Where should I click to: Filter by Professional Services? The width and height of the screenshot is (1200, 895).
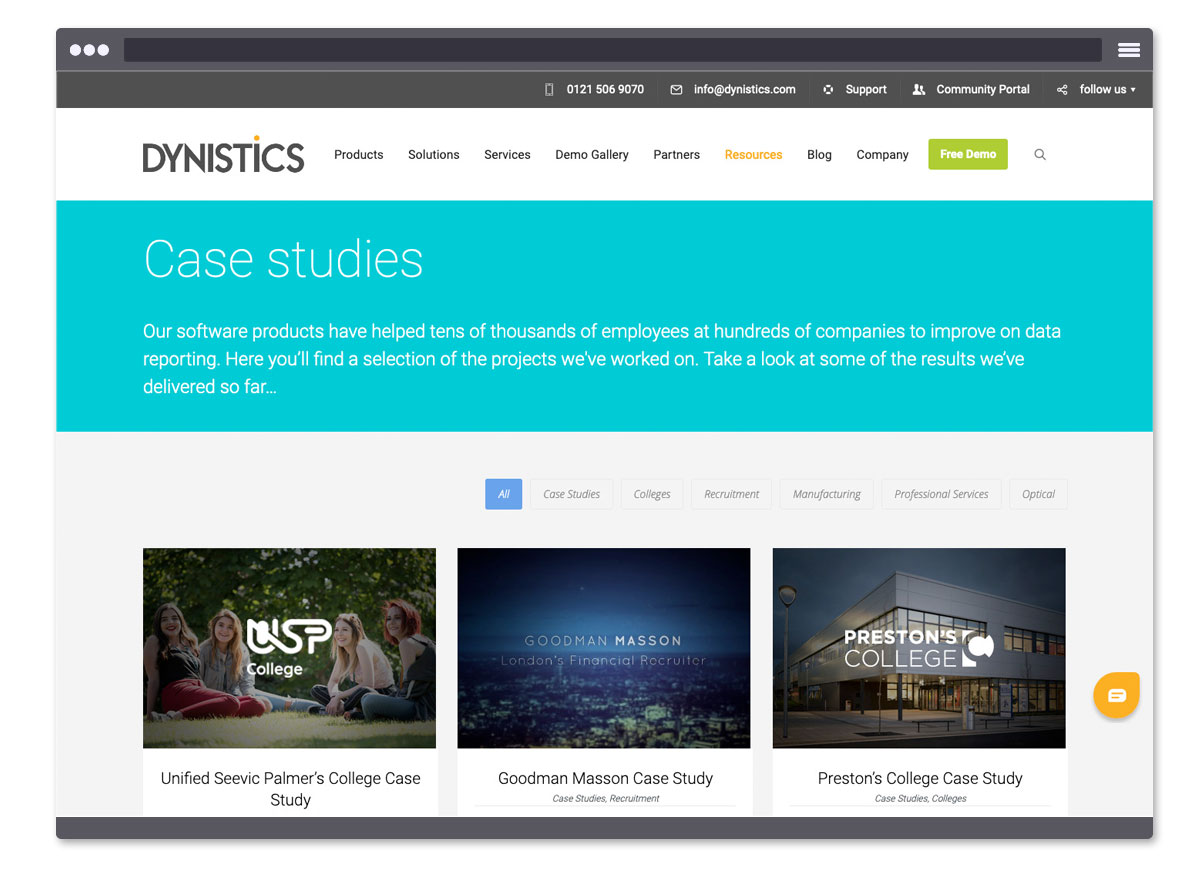941,494
